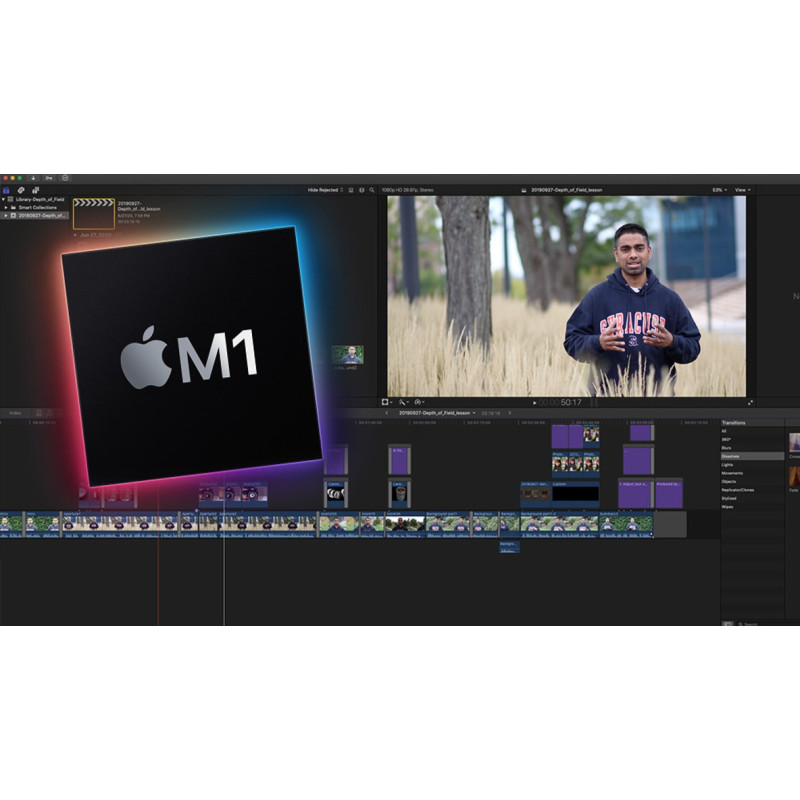Viewport: 800px width, 800px height.
Task: Go back in timeline history arrow
Action: [387, 412]
